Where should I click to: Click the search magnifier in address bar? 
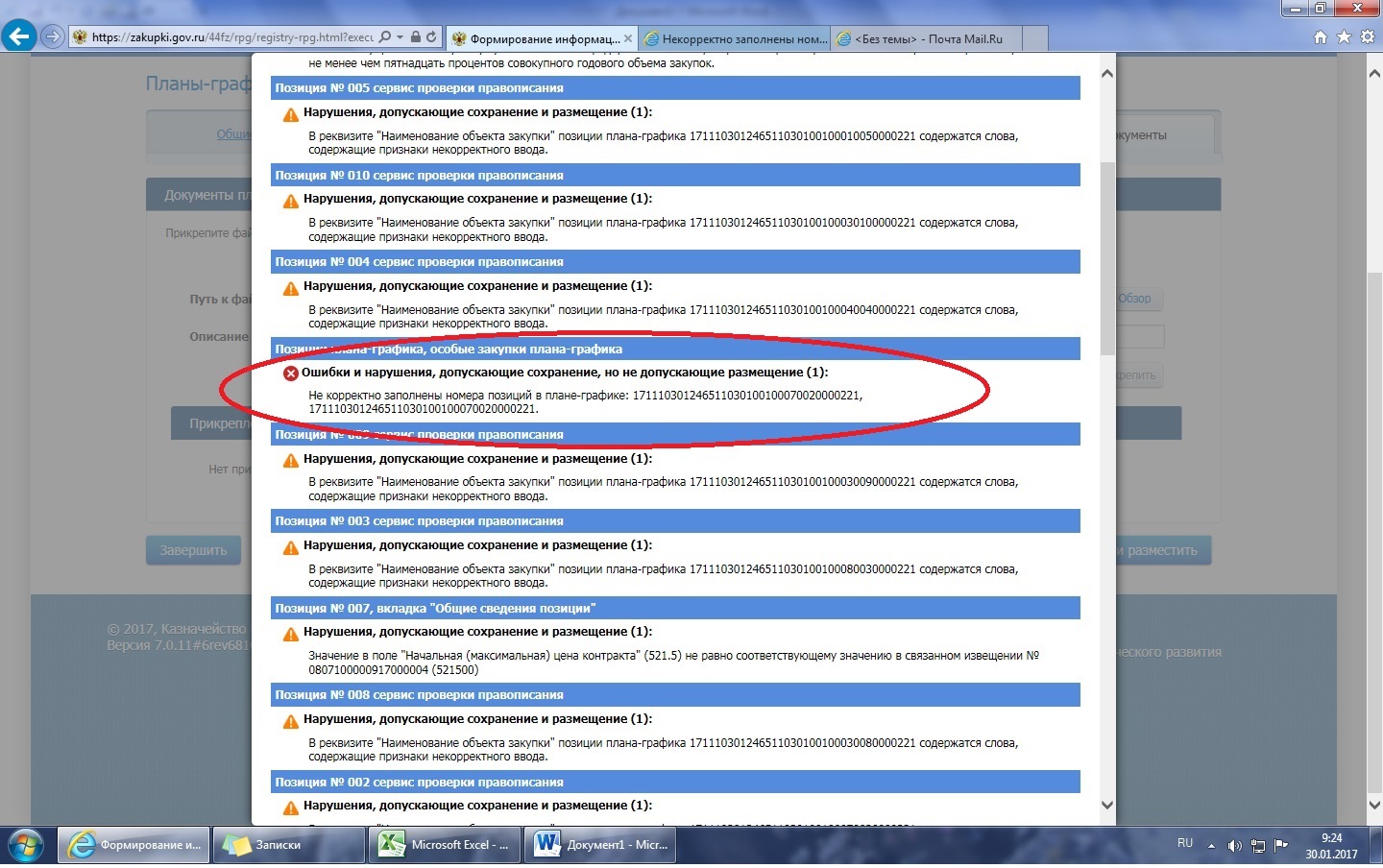(x=385, y=37)
